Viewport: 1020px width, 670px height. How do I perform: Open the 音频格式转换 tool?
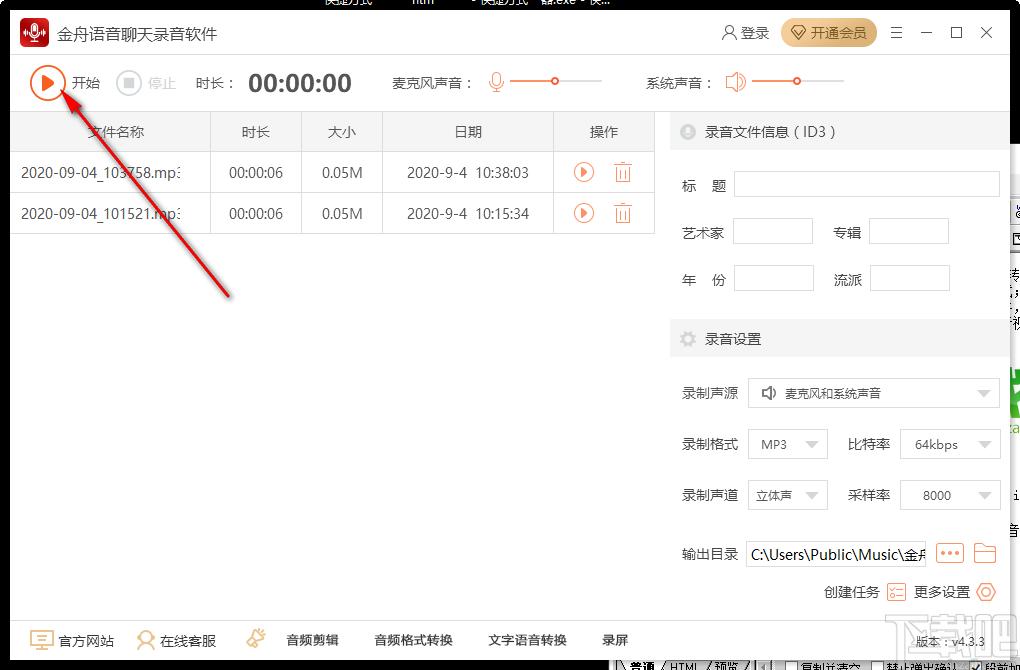(413, 640)
